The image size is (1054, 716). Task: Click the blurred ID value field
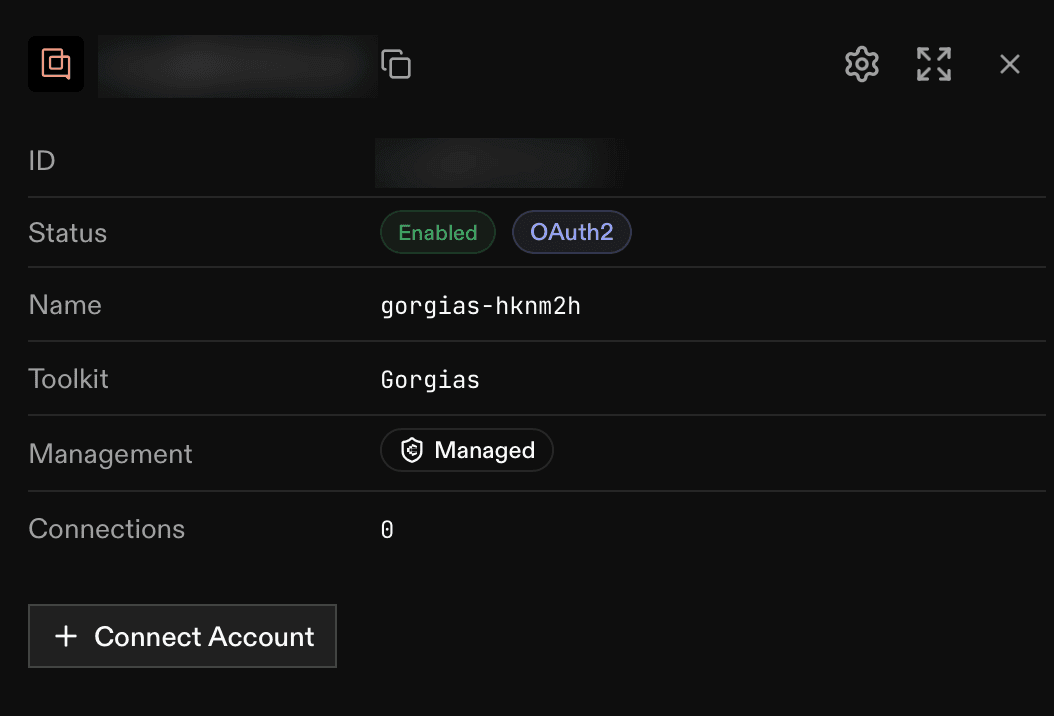coord(499,162)
